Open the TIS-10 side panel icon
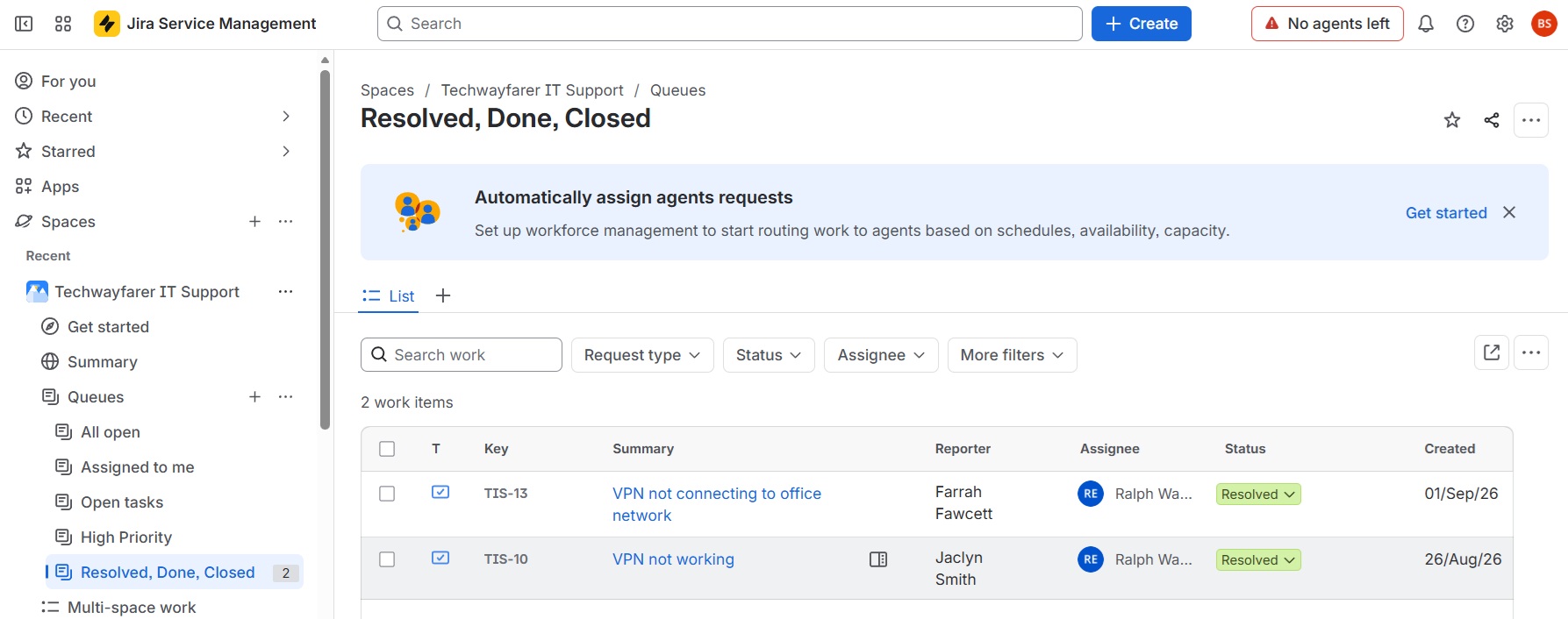This screenshot has height=619, width=1568. (x=878, y=559)
